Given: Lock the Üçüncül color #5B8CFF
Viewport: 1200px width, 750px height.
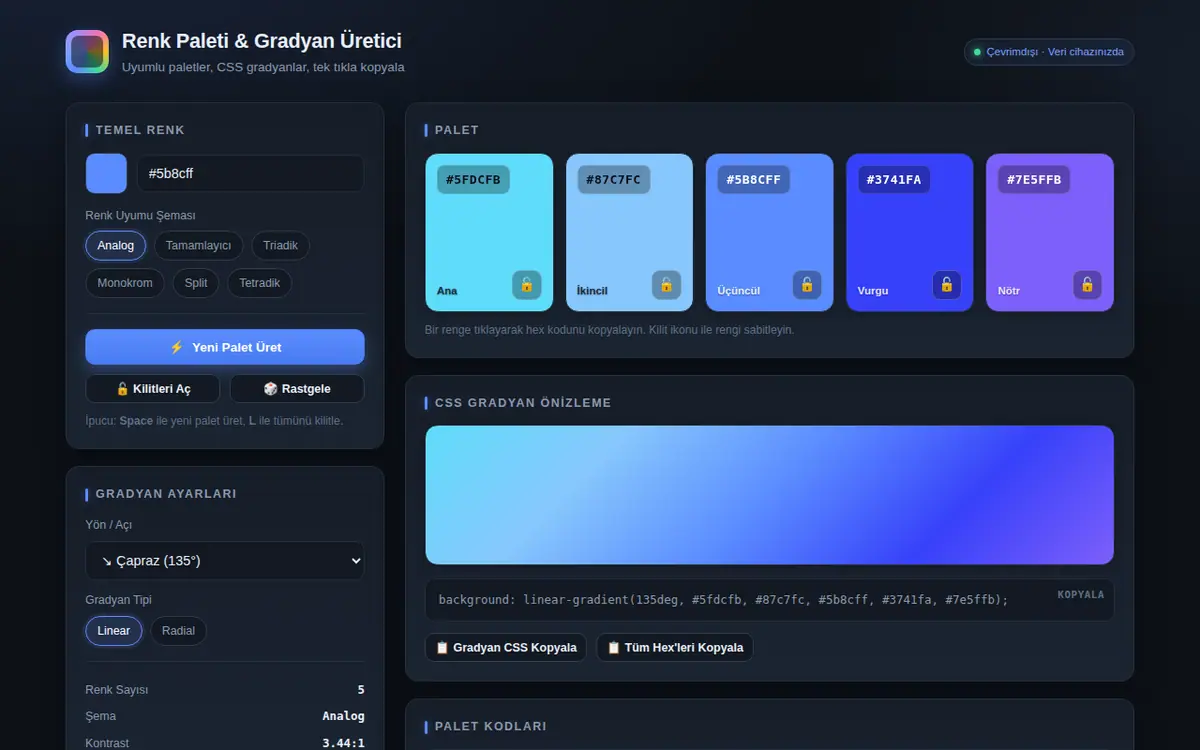Looking at the screenshot, I should tap(807, 285).
